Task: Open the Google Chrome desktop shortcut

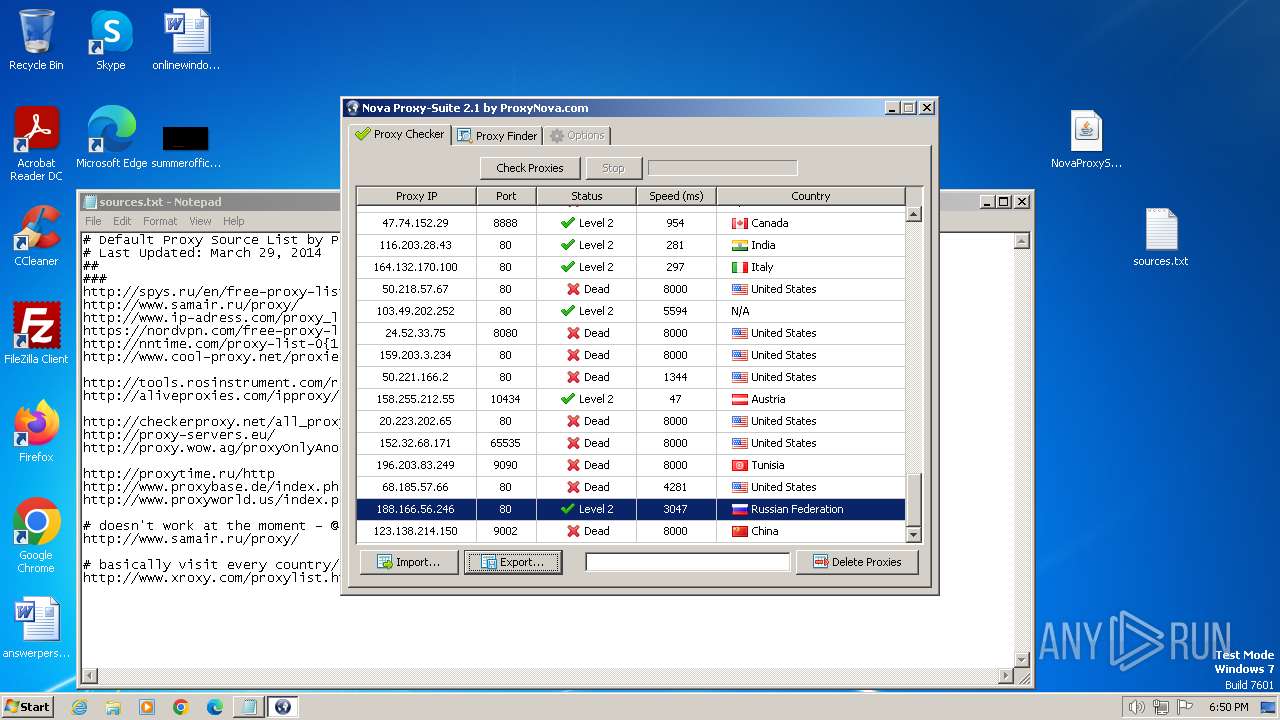Action: pyautogui.click(x=36, y=536)
